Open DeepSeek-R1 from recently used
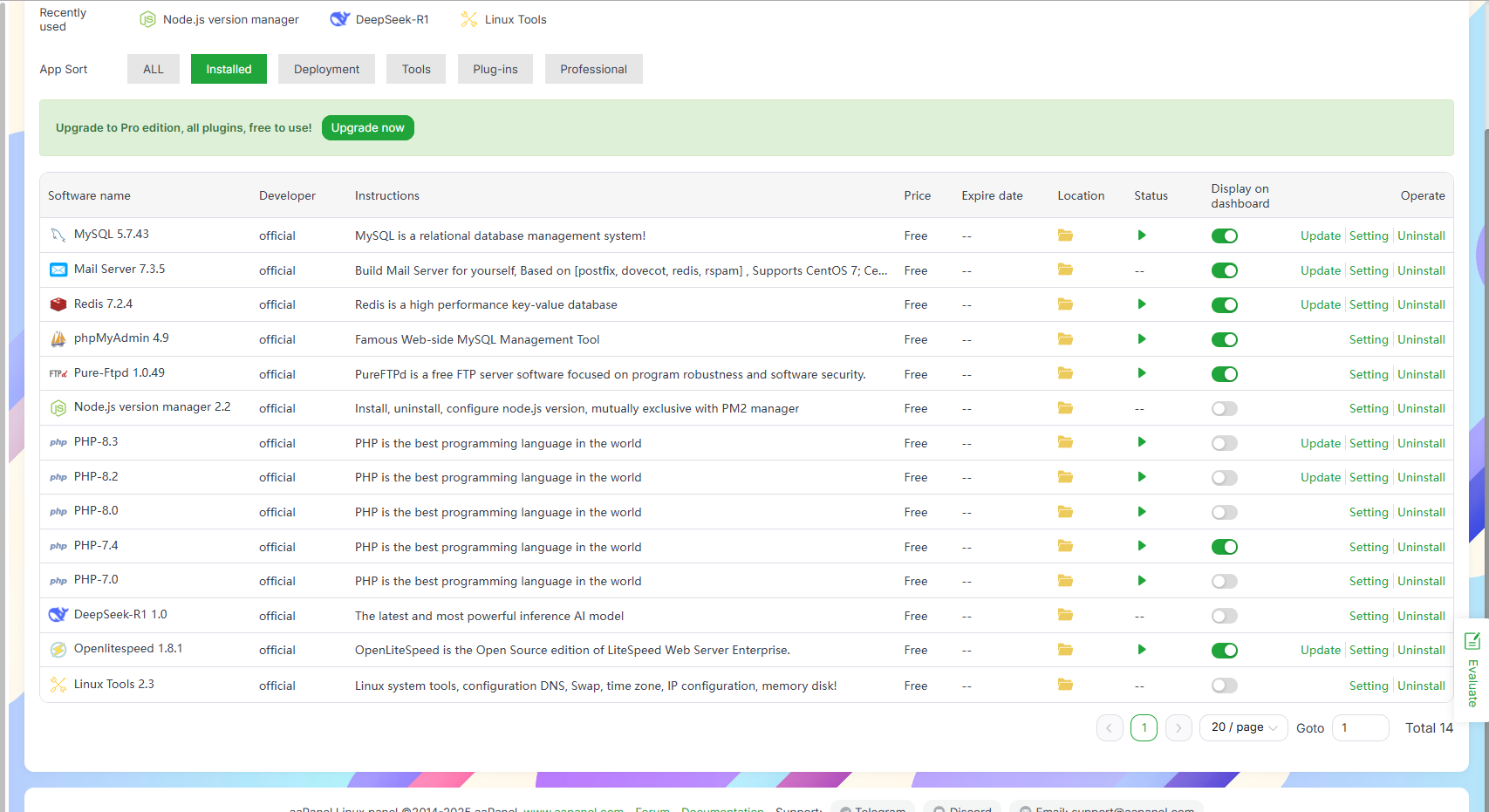The width and height of the screenshot is (1489, 812). pyautogui.click(x=380, y=19)
